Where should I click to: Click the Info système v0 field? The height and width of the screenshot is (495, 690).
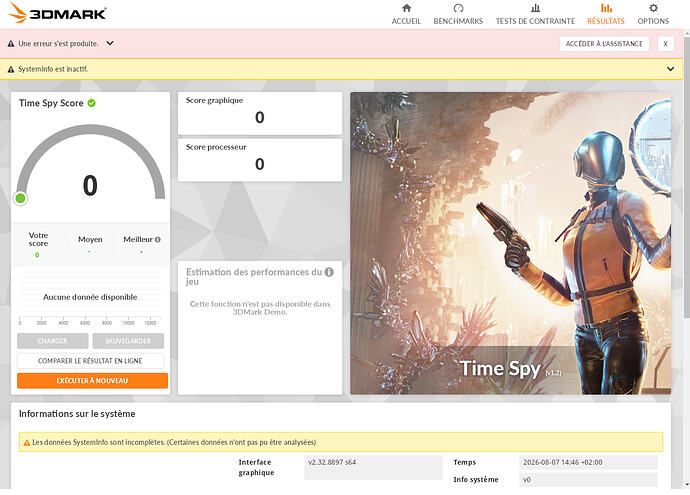coord(588,480)
